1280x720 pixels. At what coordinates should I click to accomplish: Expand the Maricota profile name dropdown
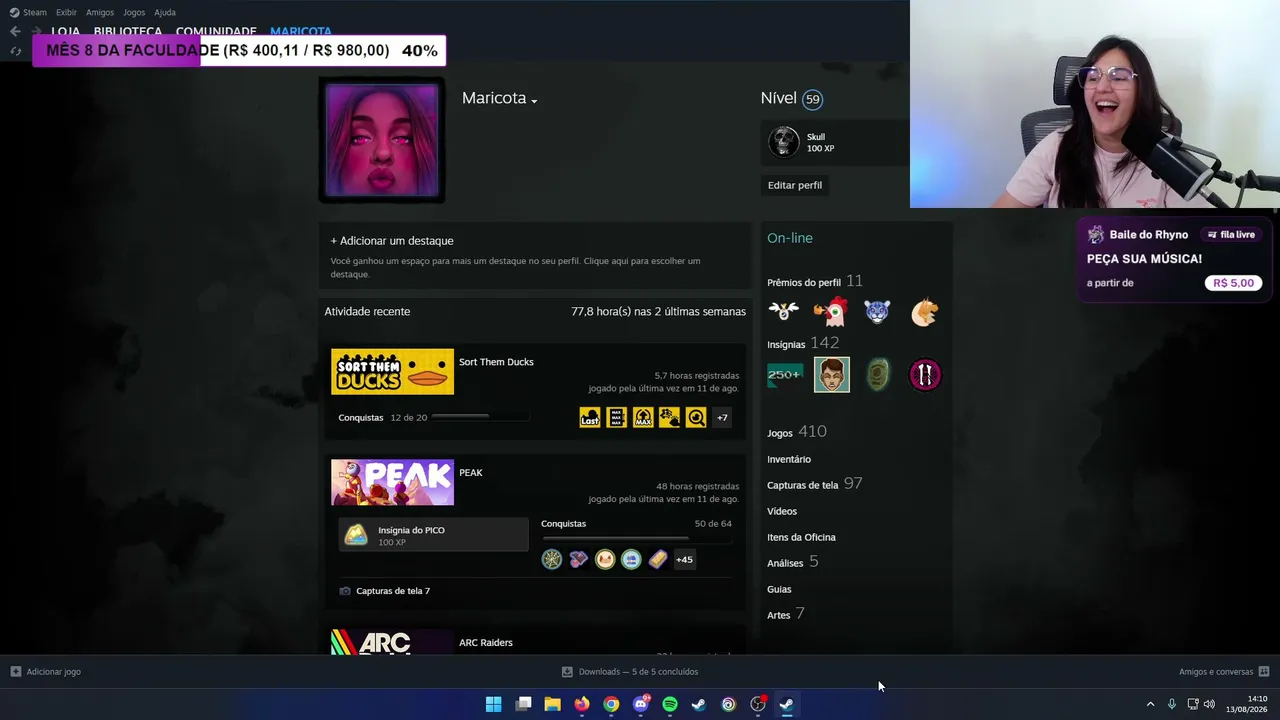[534, 101]
